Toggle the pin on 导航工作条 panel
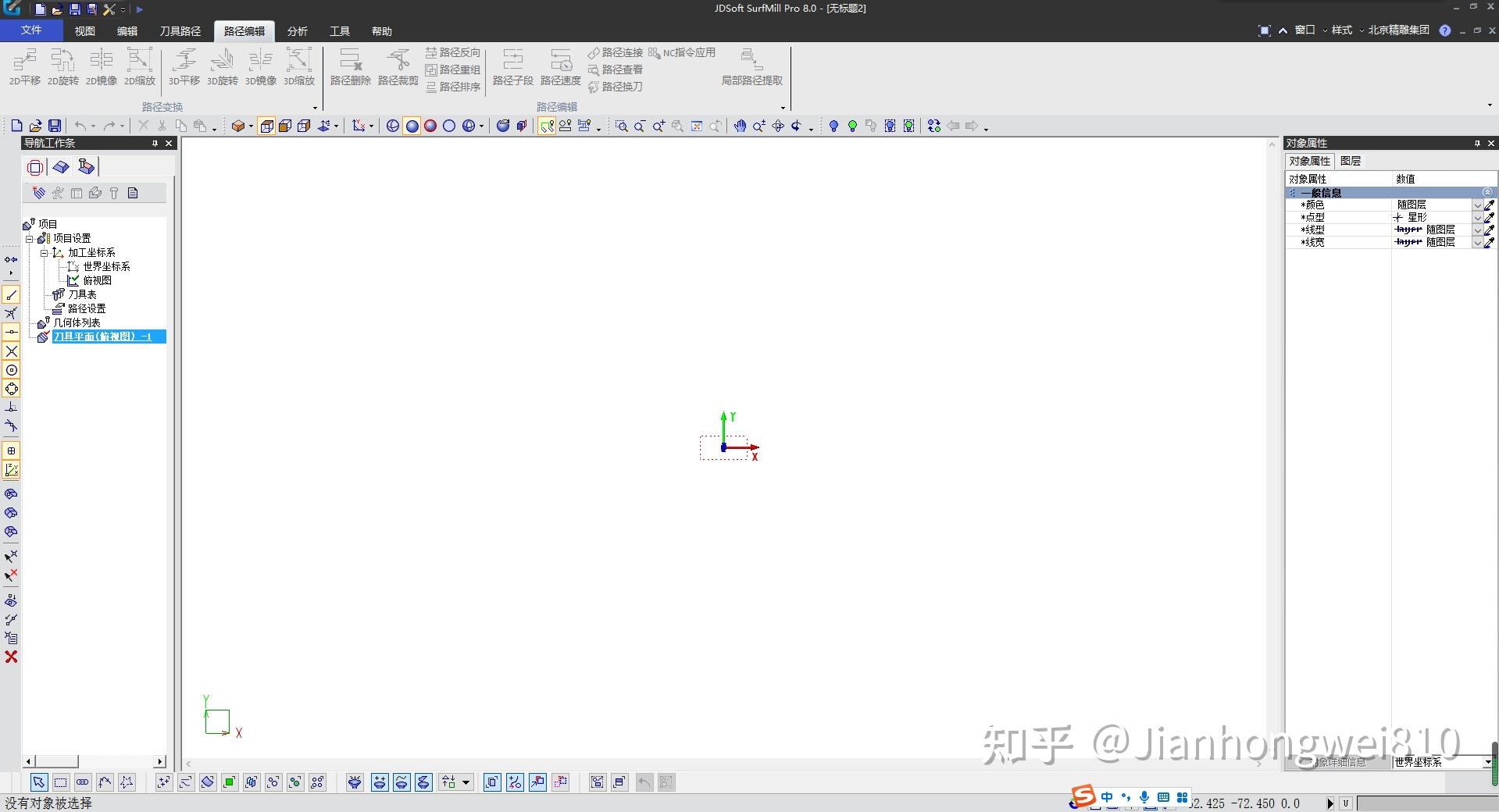Image resolution: width=1499 pixels, height=812 pixels. tap(155, 143)
